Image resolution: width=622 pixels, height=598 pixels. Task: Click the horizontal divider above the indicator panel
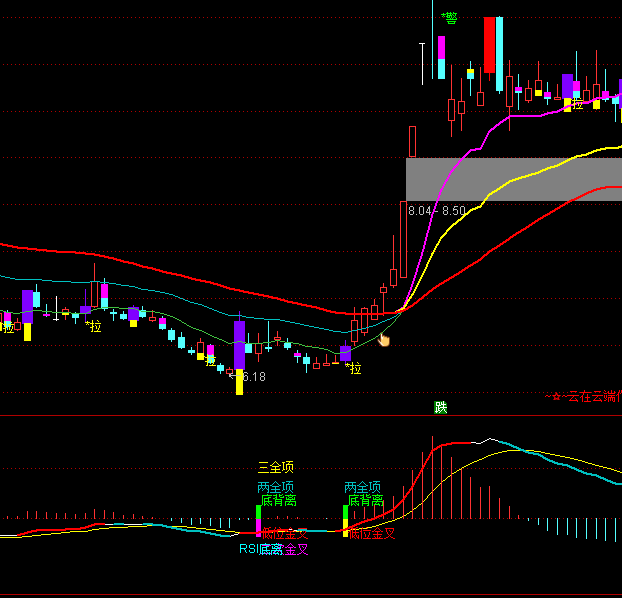[x=311, y=416]
